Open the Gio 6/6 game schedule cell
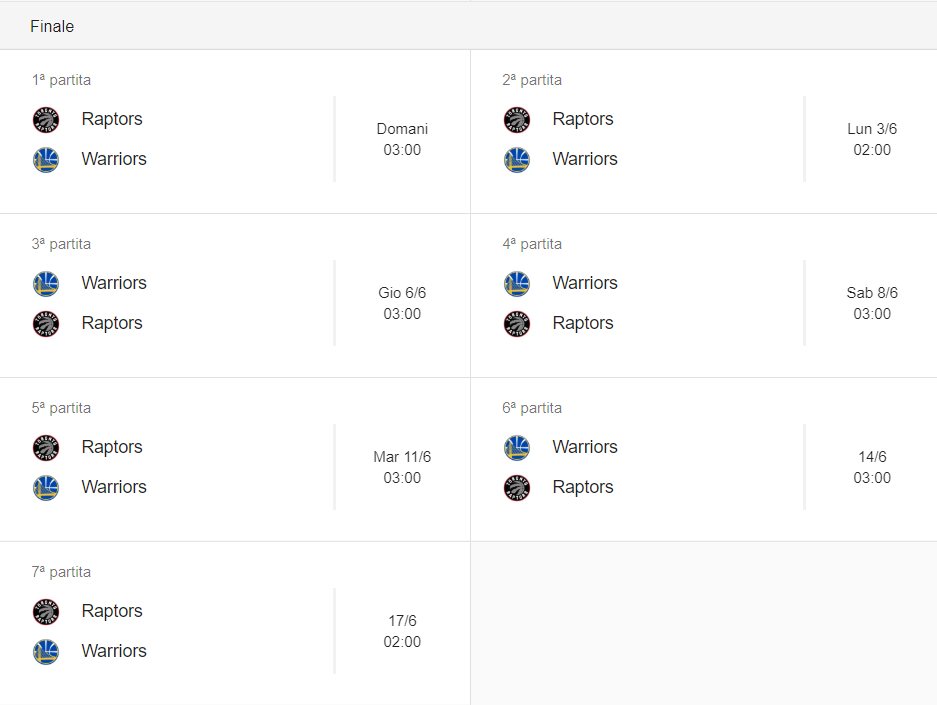937x705 pixels. (402, 304)
